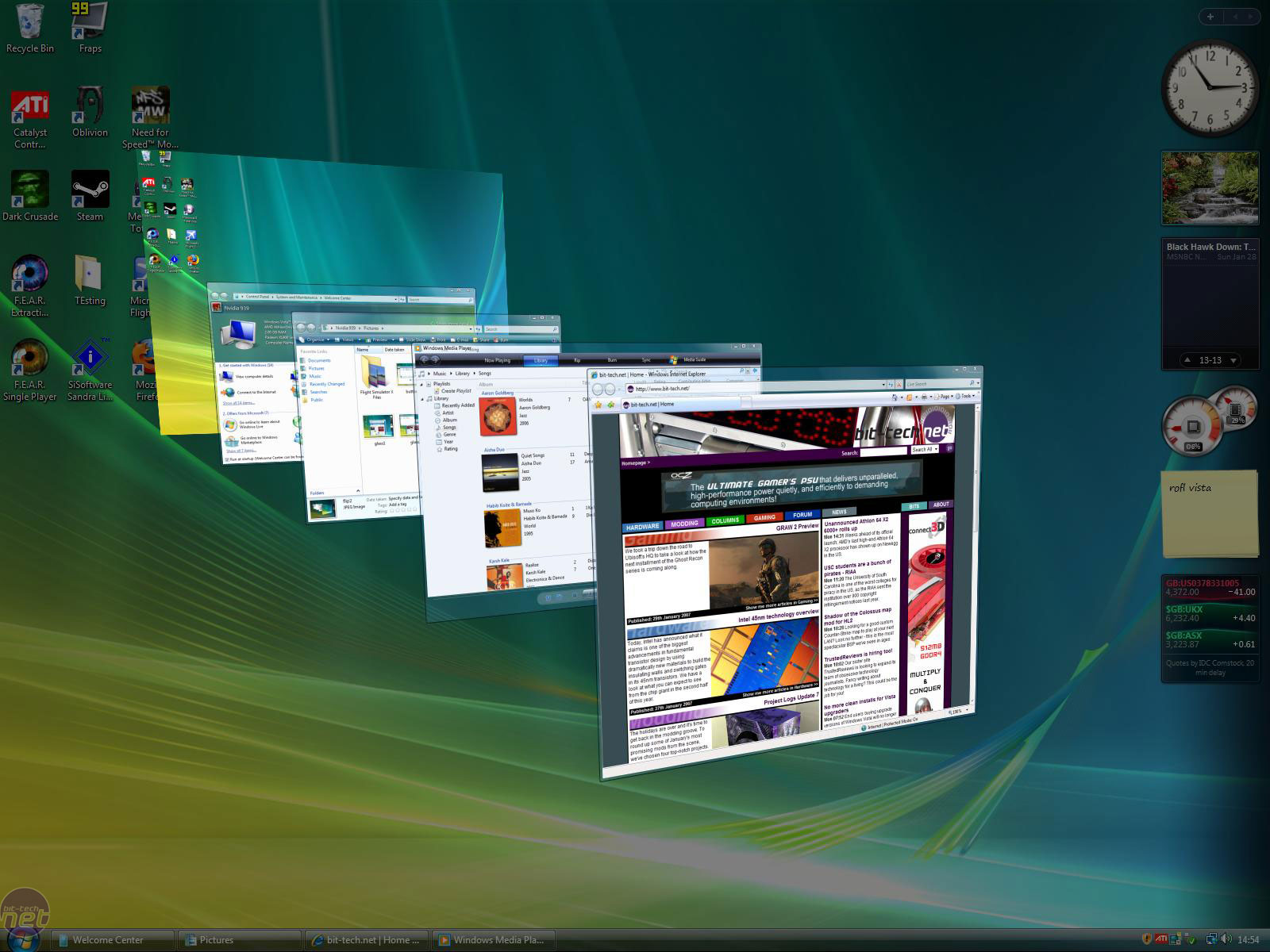Select the Oblivion game shortcut
The height and width of the screenshot is (952, 1270).
pos(90,113)
